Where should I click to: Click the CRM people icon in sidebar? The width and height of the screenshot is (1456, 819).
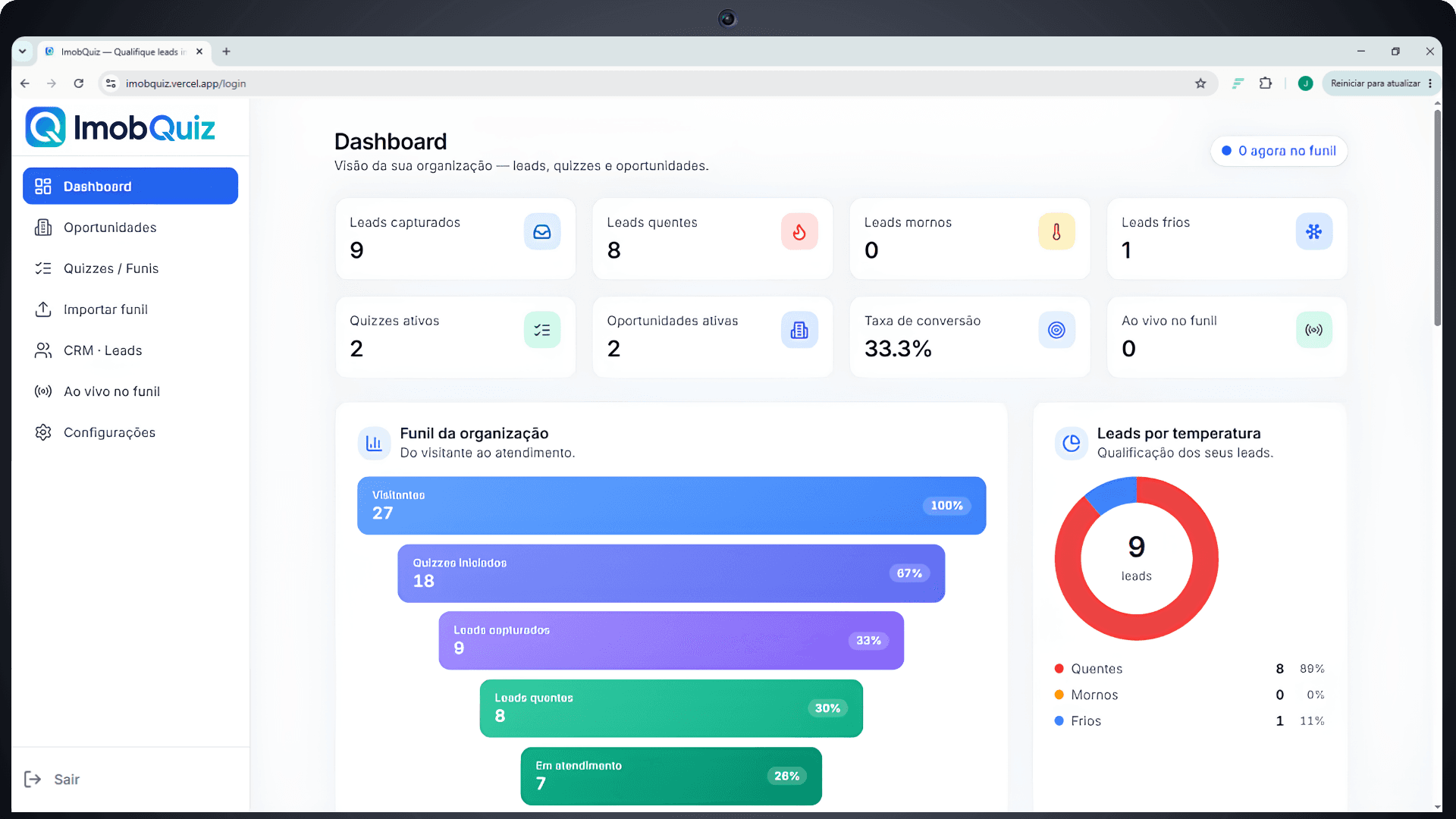coord(43,350)
